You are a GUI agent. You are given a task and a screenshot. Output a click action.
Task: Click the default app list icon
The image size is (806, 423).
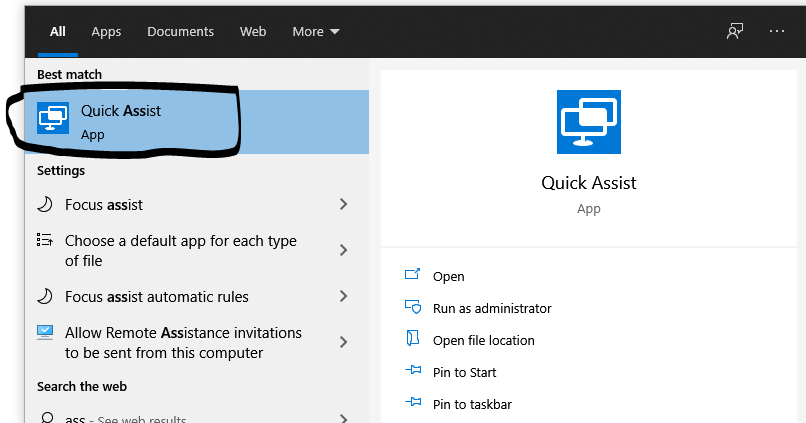pos(45,240)
